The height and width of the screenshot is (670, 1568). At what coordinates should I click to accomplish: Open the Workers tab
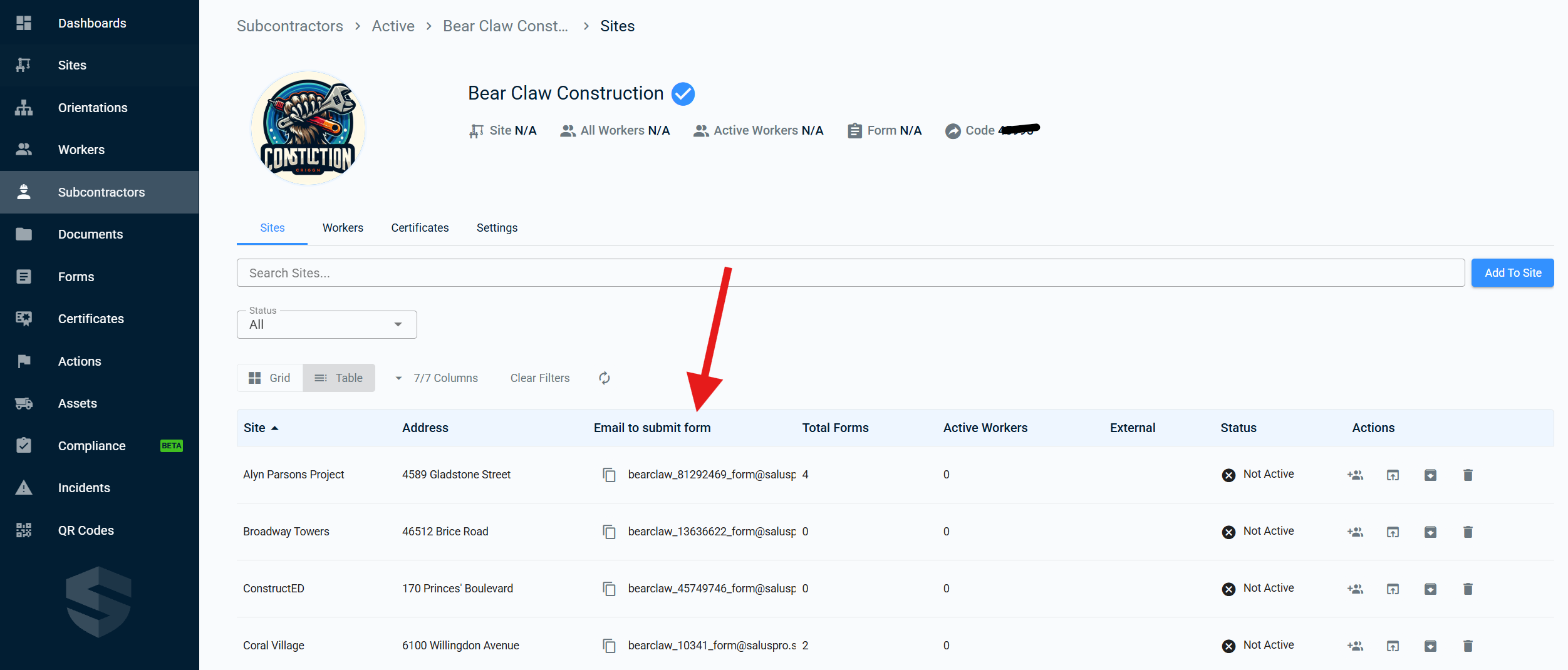point(343,228)
